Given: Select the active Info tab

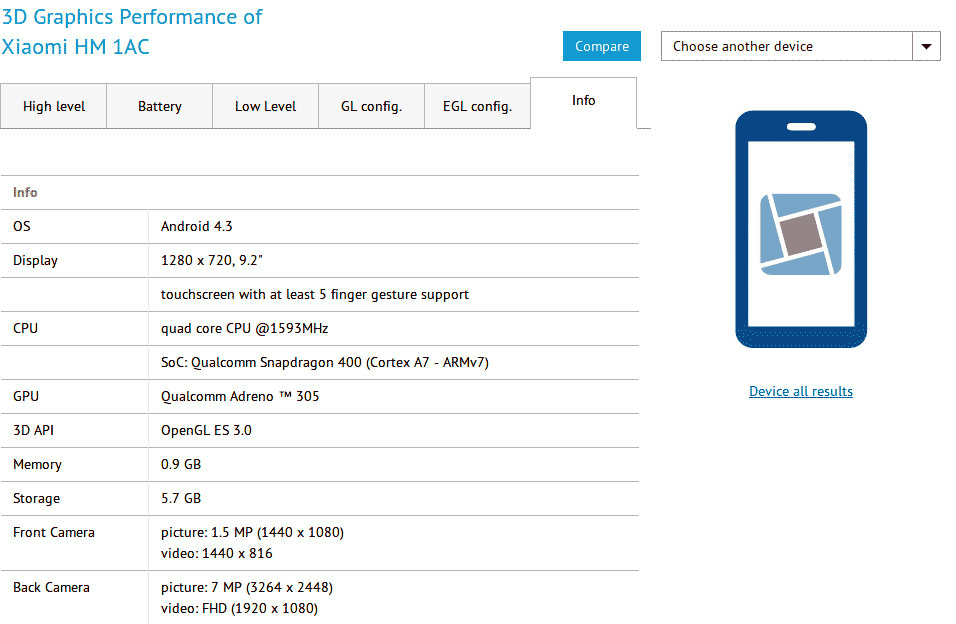Looking at the screenshot, I should [x=583, y=101].
